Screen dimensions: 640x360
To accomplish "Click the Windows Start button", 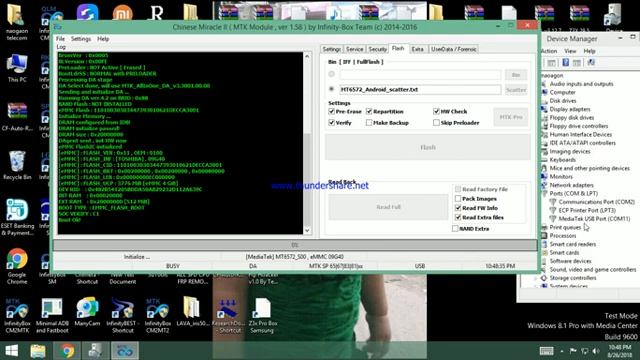I will [11, 351].
